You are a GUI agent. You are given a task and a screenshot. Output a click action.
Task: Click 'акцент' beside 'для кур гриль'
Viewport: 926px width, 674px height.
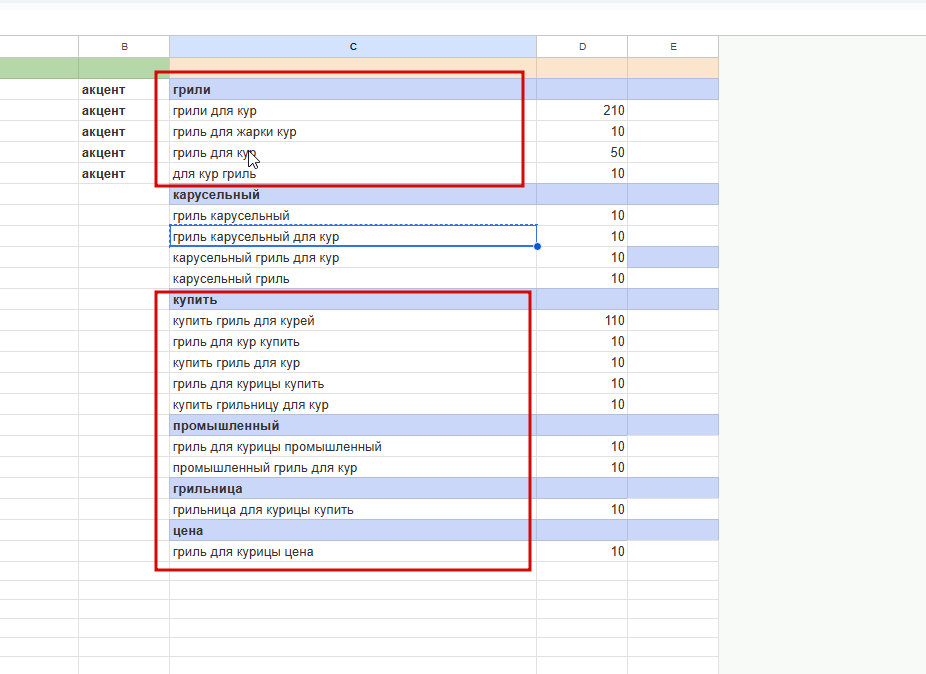click(x=124, y=174)
